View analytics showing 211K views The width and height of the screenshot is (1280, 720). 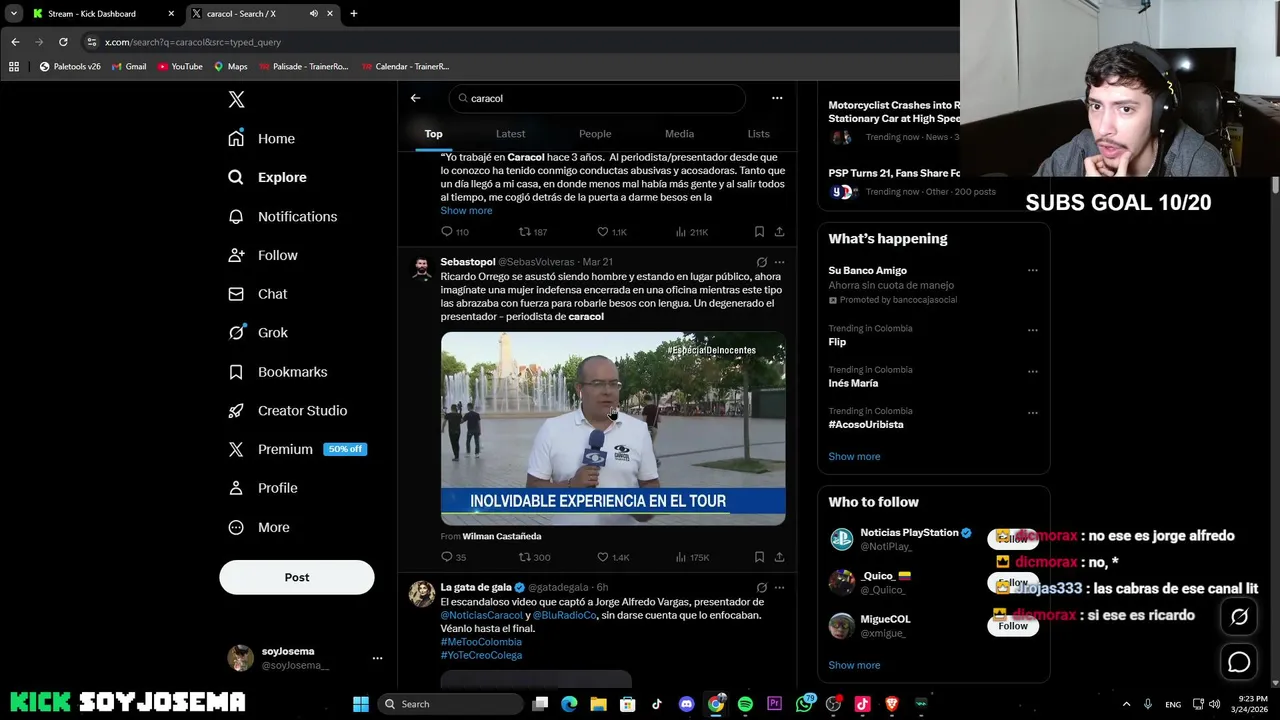coord(691,232)
